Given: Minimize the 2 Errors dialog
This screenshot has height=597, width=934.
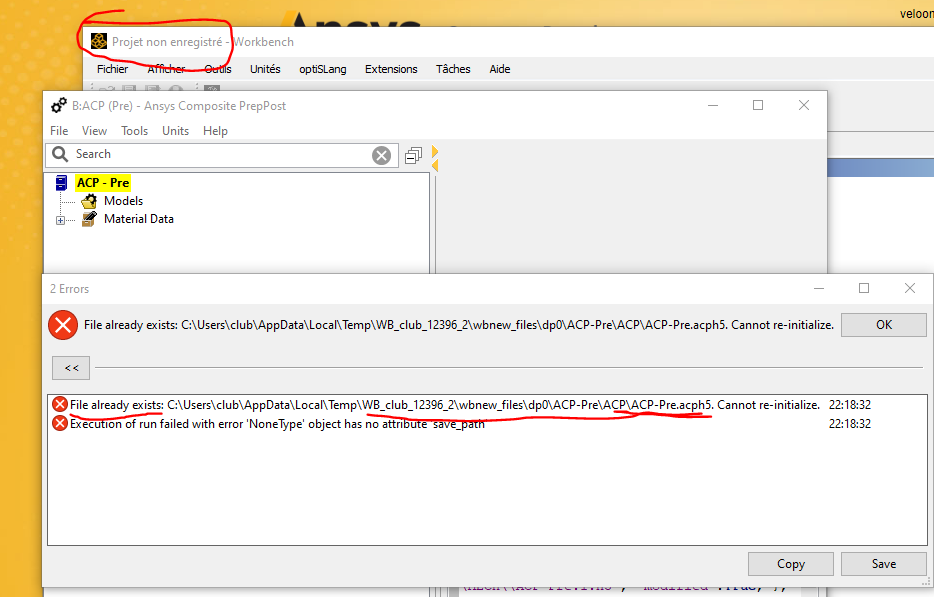Looking at the screenshot, I should (819, 288).
